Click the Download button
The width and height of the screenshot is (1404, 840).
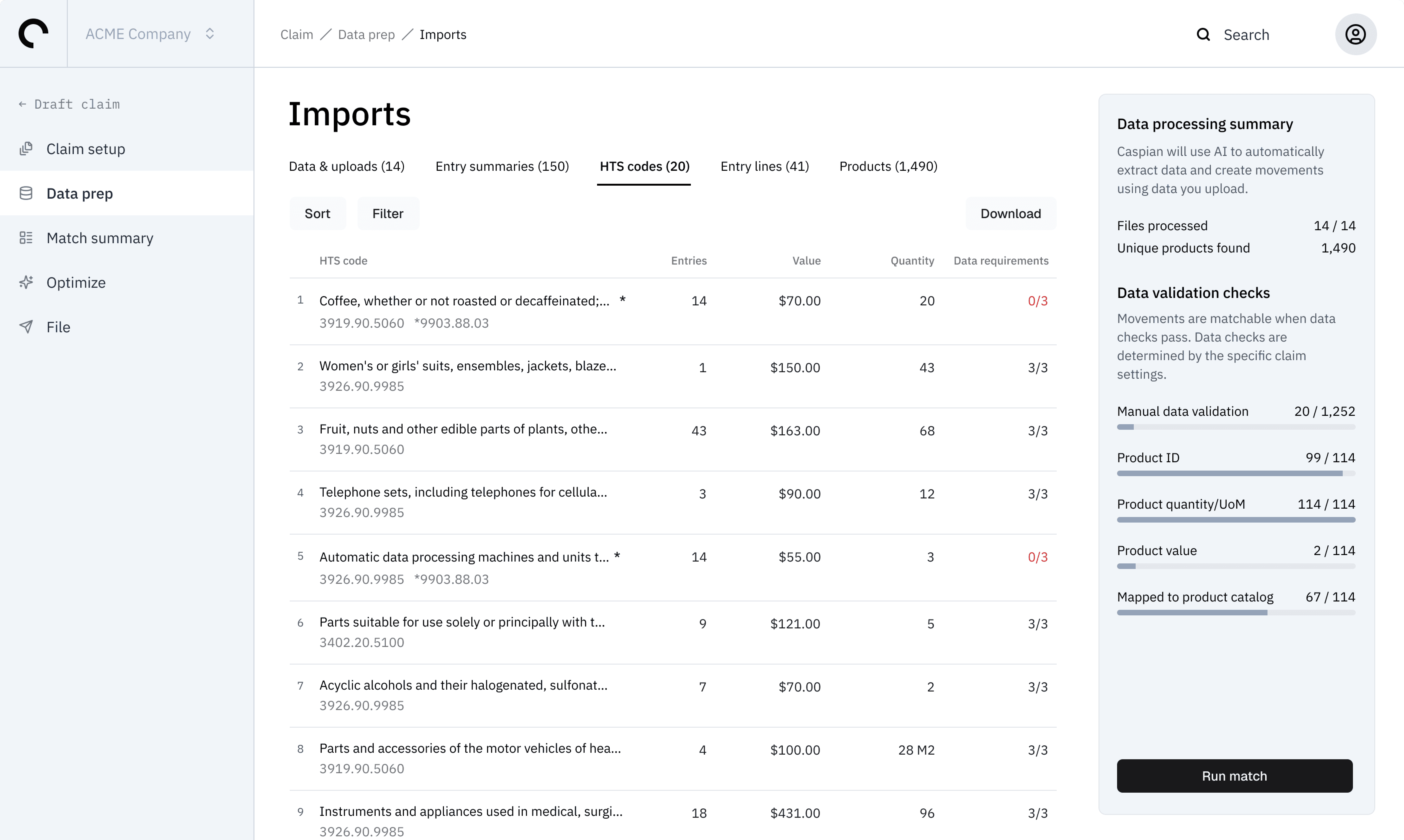point(1010,213)
